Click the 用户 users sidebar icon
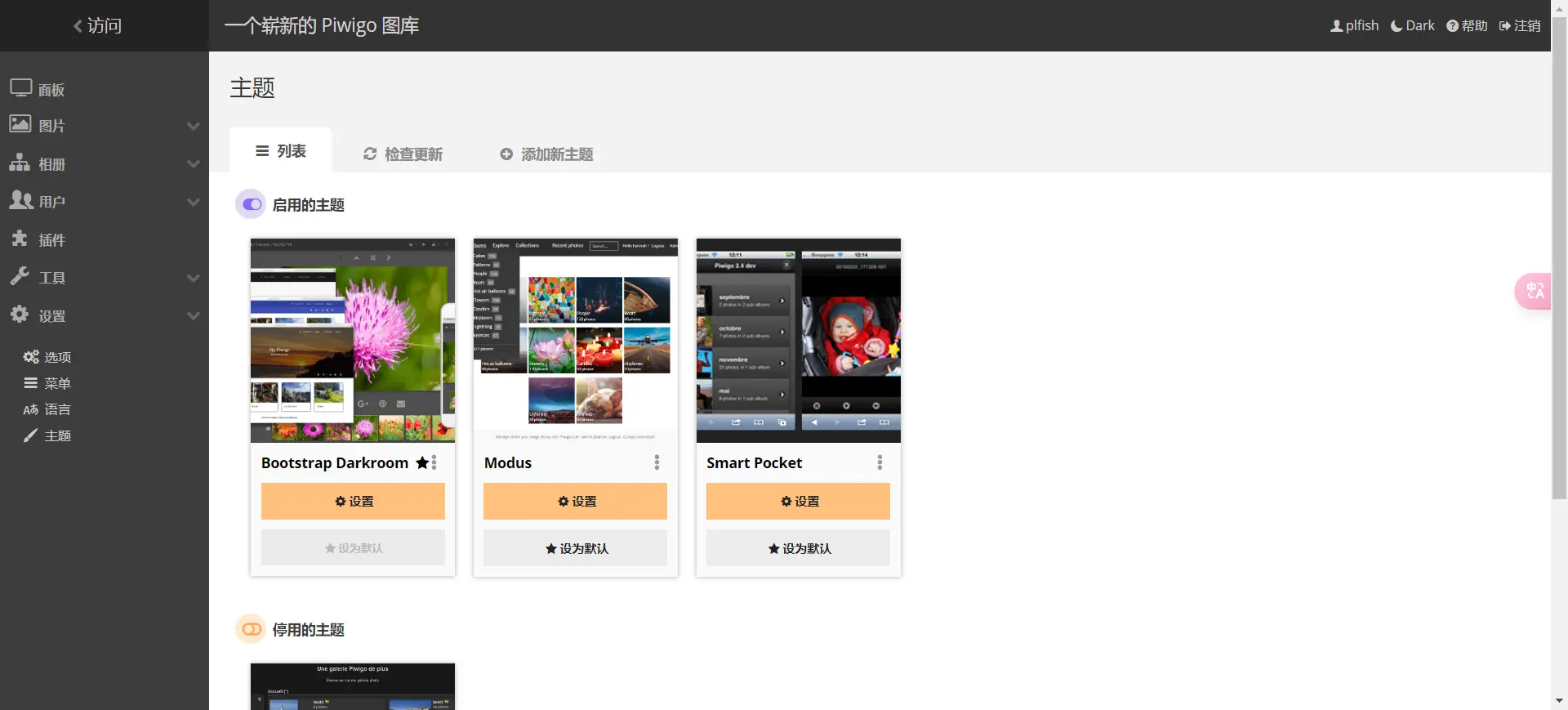Image resolution: width=1568 pixels, height=710 pixels. point(21,200)
